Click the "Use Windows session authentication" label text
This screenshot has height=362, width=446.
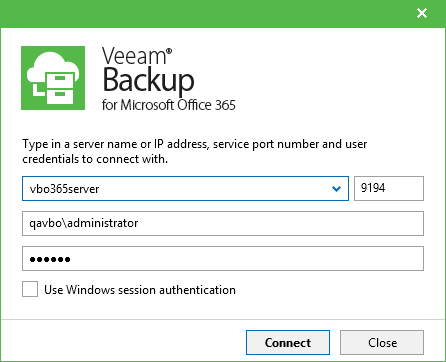[140, 290]
